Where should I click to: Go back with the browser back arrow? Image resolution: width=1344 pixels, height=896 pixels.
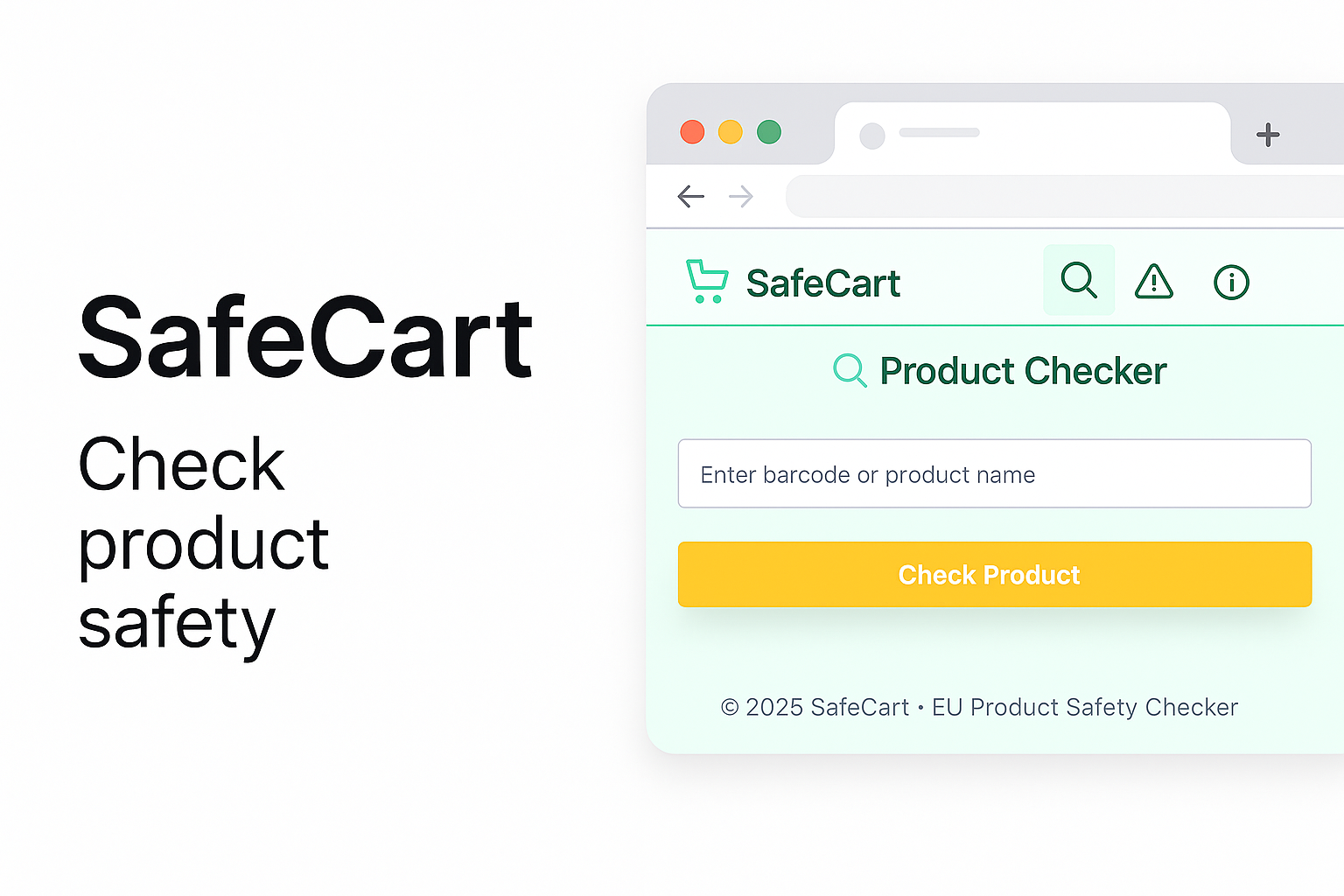click(x=690, y=196)
